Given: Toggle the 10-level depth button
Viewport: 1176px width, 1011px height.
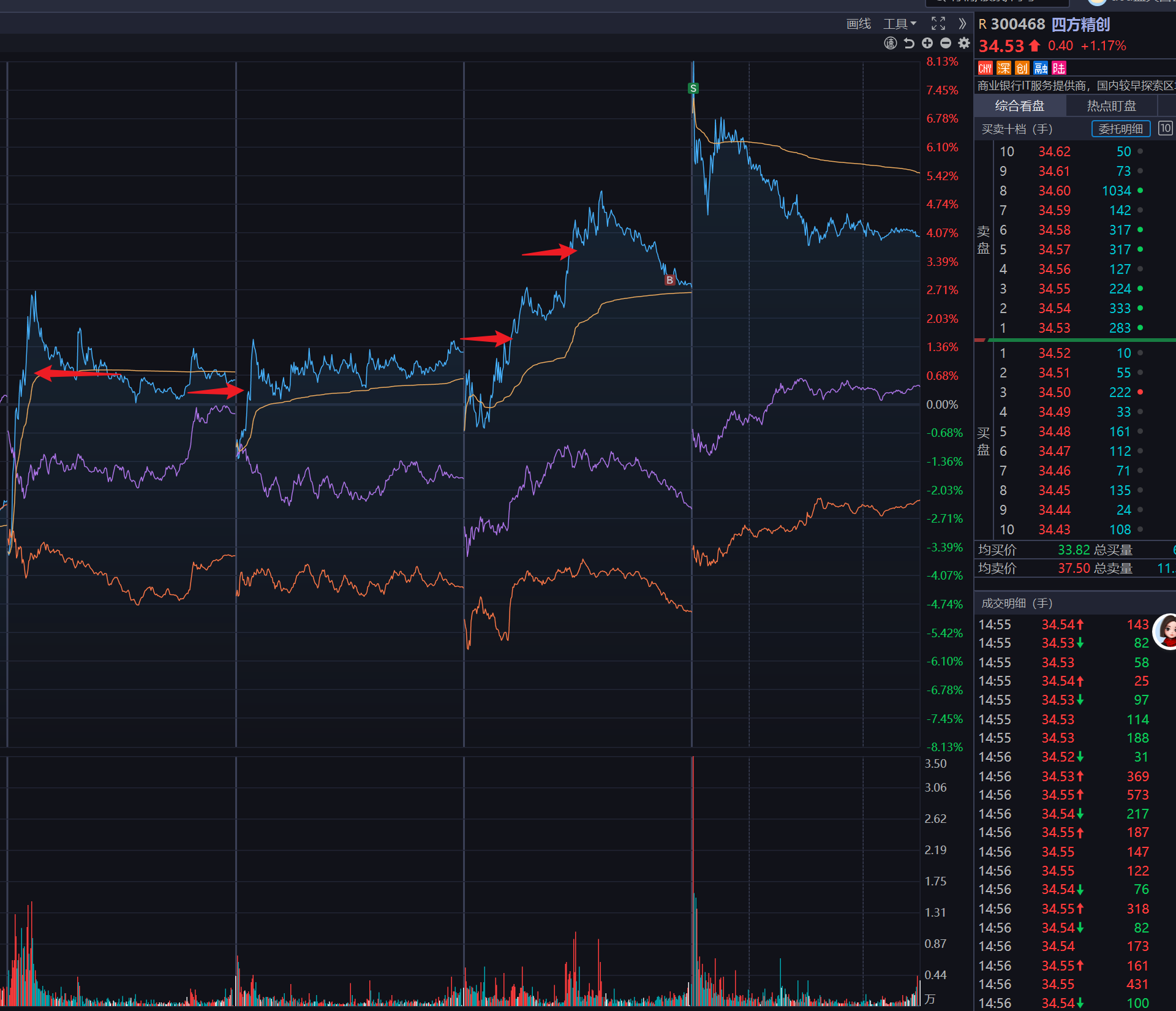Looking at the screenshot, I should pos(1165,128).
